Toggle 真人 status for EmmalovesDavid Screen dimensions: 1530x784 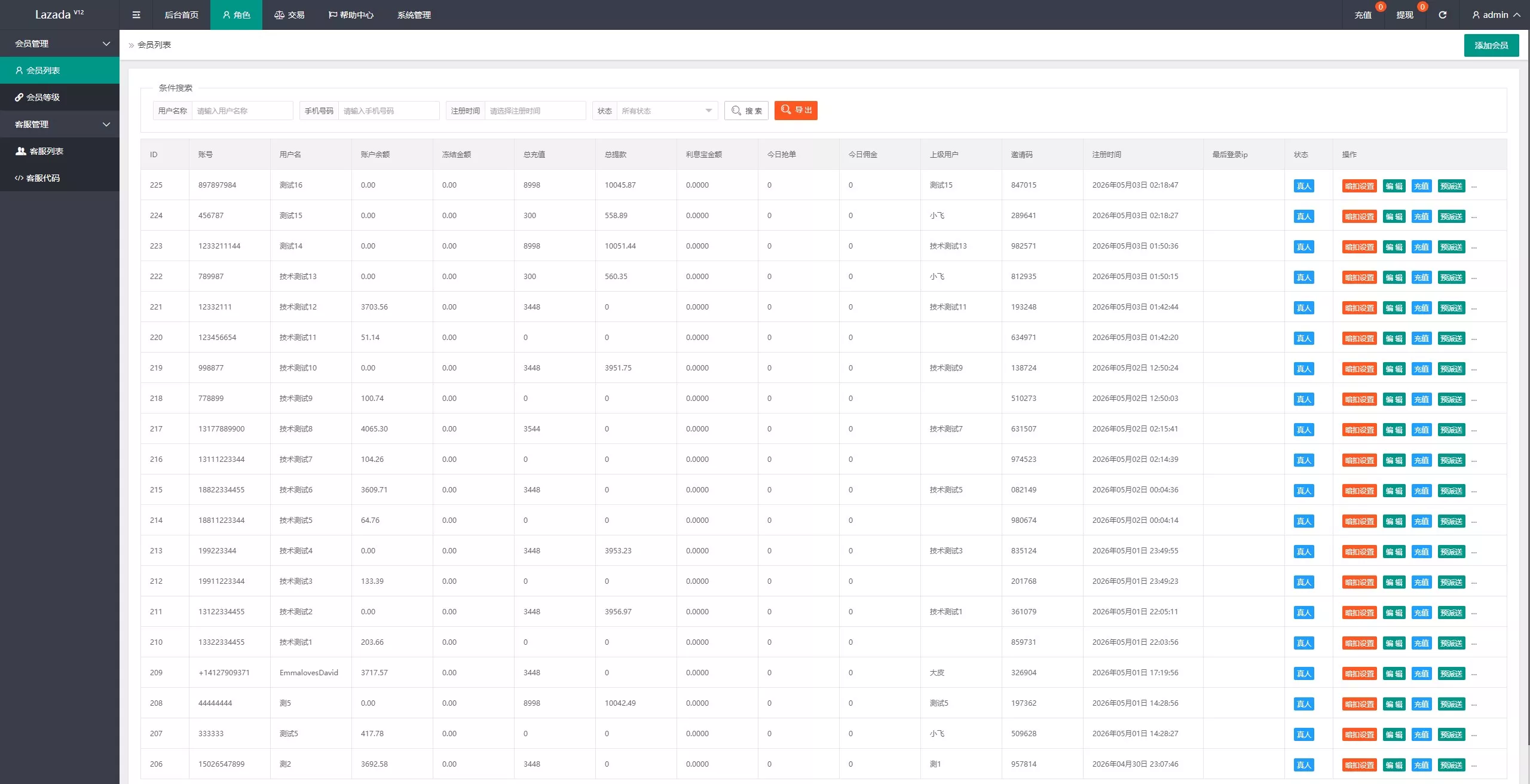pos(1303,673)
